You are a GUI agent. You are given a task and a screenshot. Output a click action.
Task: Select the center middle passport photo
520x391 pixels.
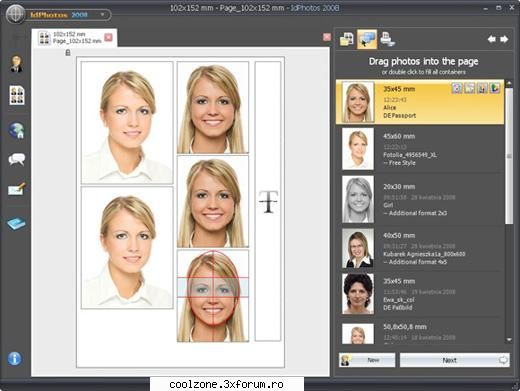(213, 201)
